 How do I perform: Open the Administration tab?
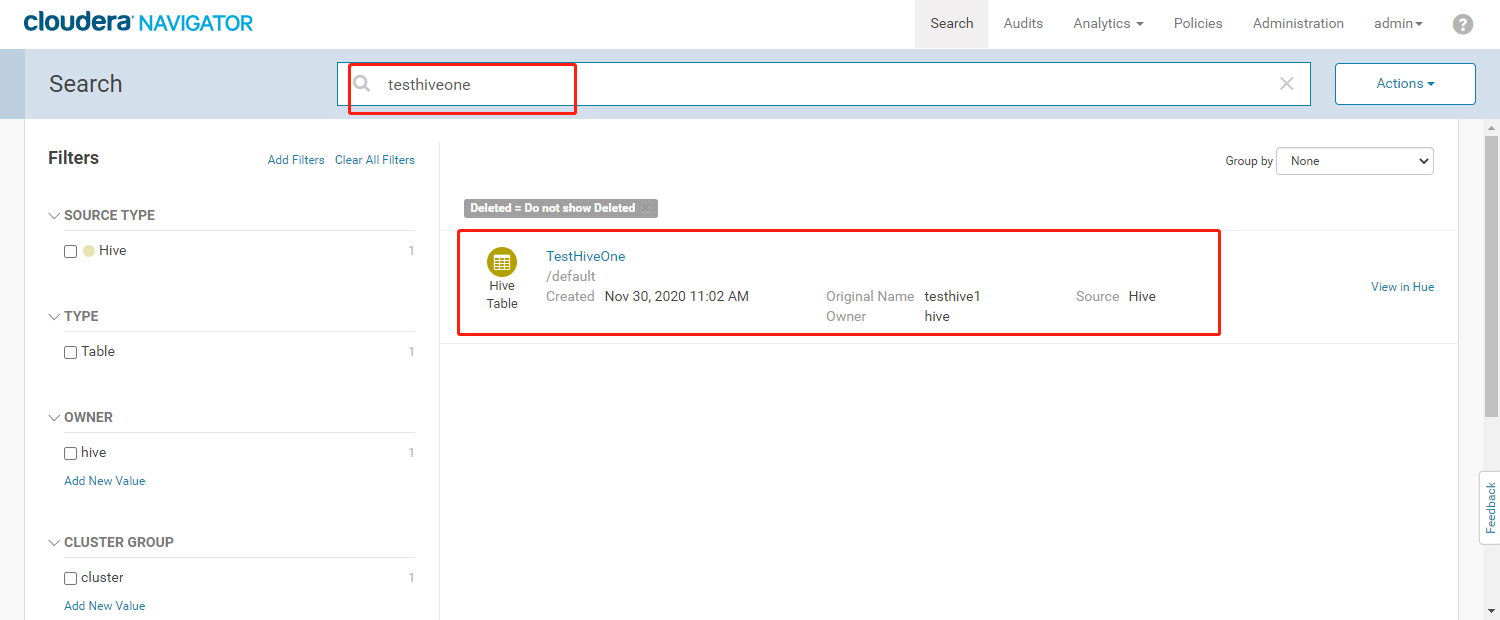(x=1298, y=23)
